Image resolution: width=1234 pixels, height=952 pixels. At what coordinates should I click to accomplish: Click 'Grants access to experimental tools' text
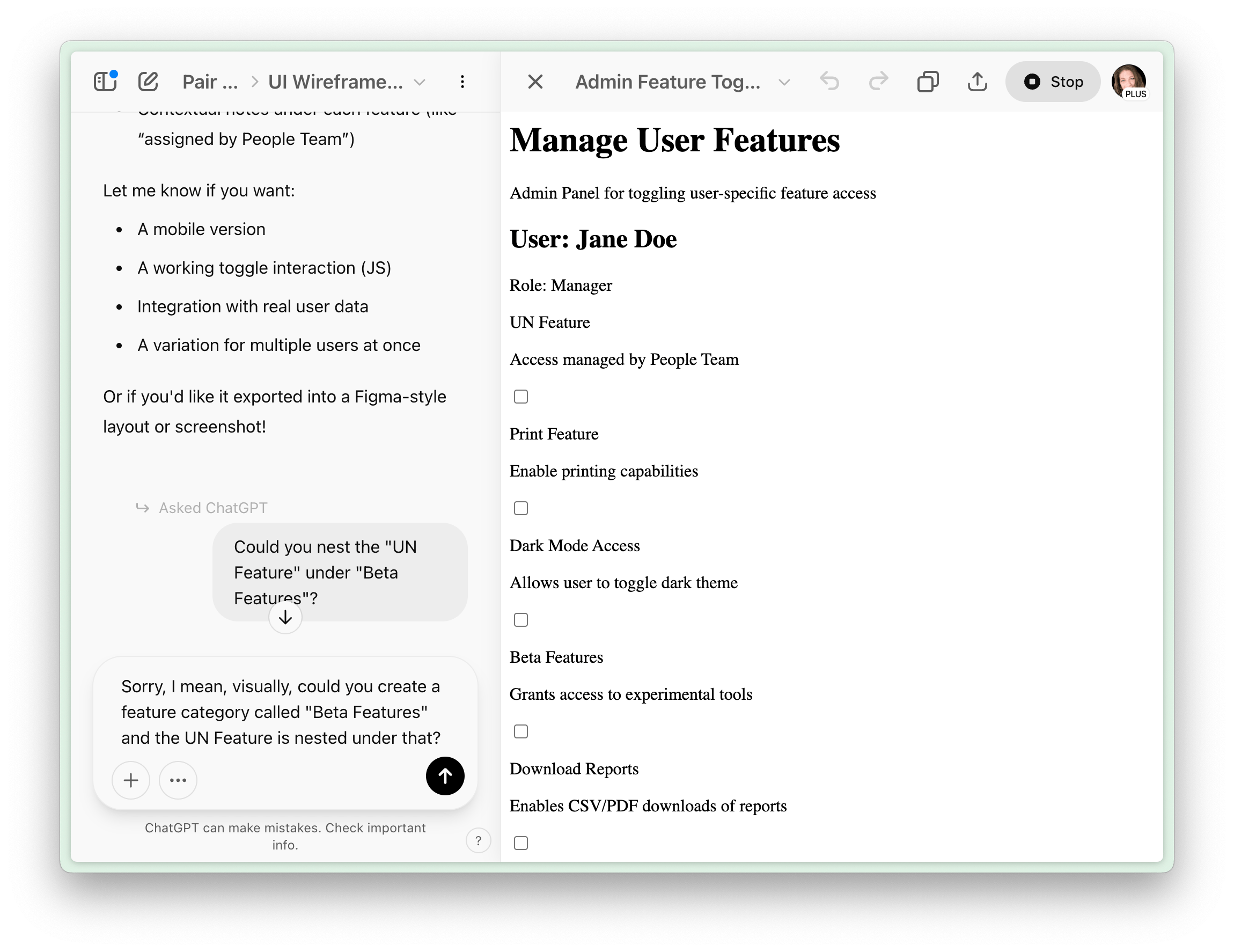631,694
